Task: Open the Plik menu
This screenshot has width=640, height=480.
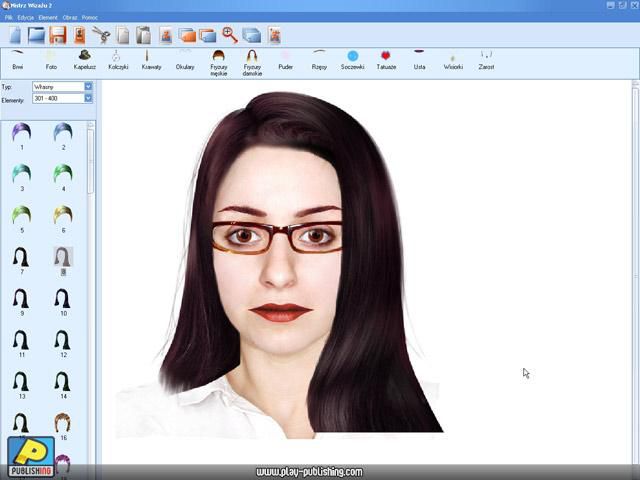Action: pyautogui.click(x=9, y=18)
